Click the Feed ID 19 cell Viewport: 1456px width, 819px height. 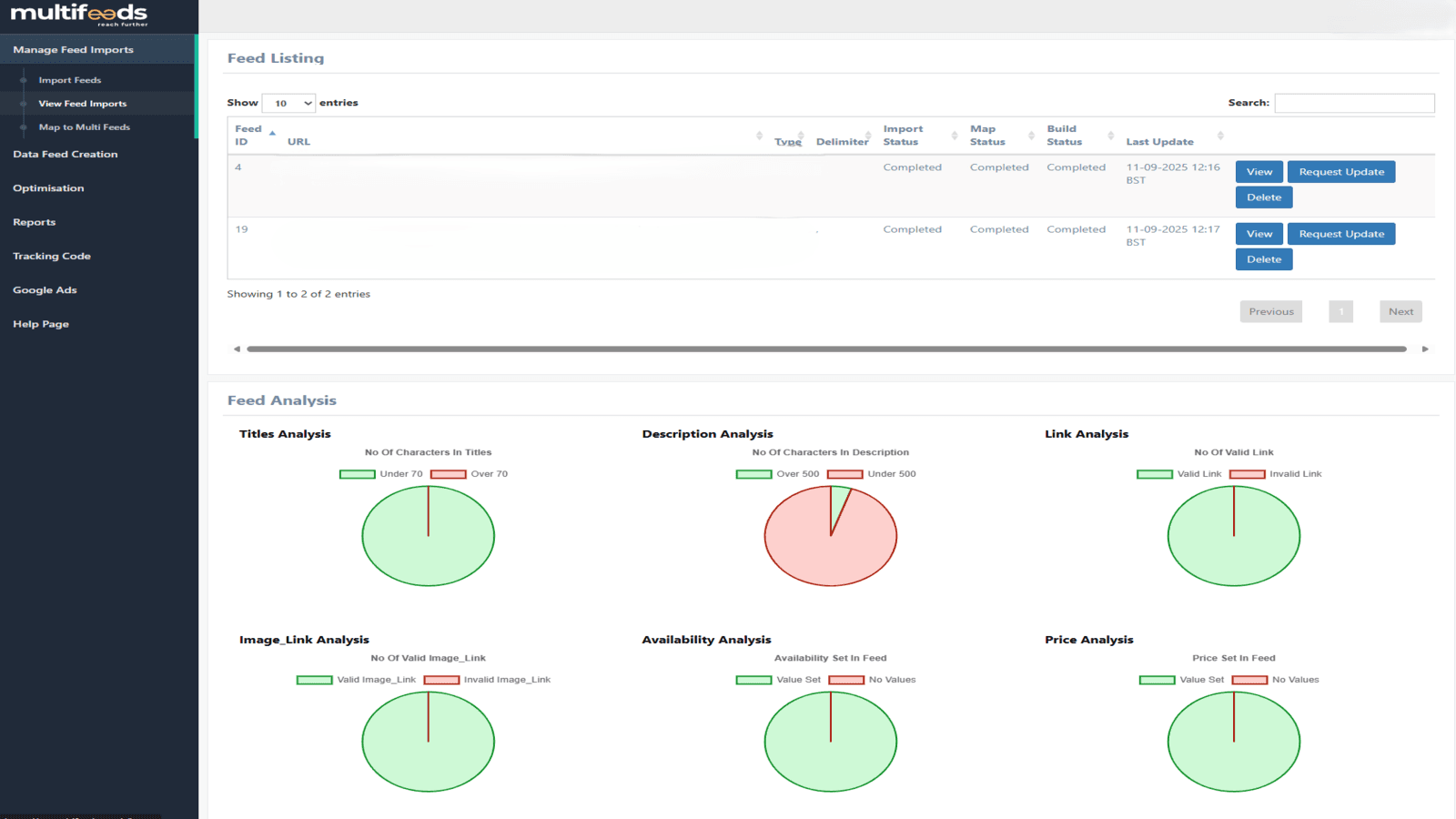click(254, 248)
